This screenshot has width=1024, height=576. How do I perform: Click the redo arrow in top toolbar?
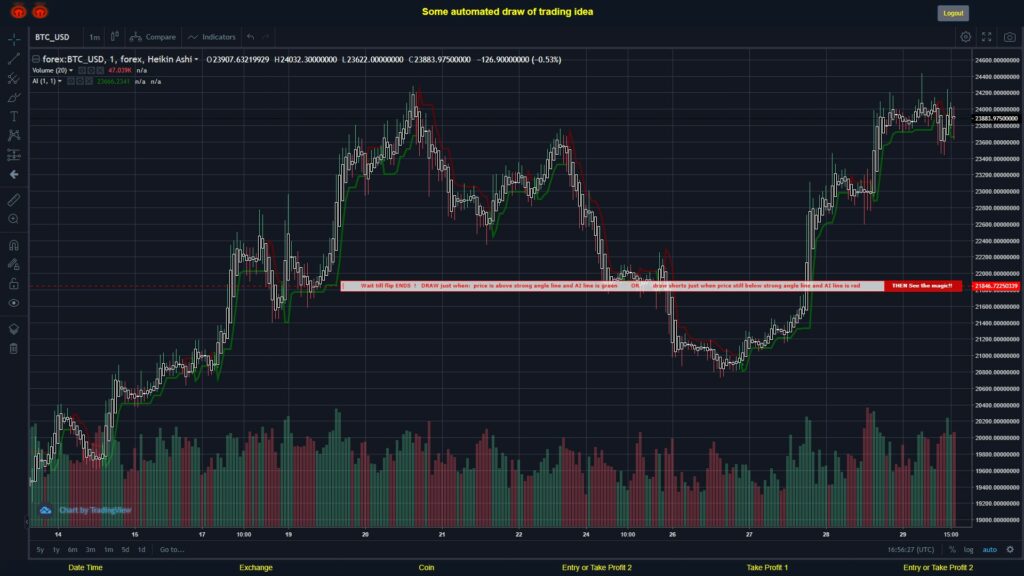tap(266, 37)
